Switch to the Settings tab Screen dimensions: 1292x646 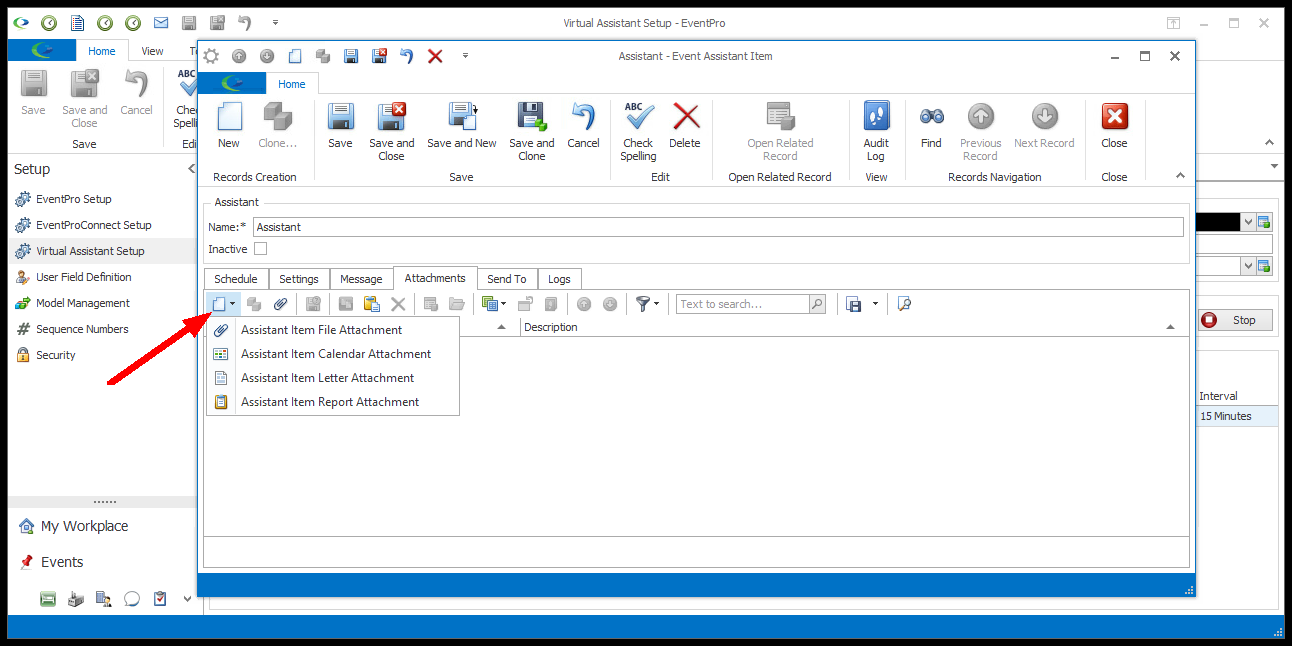(x=299, y=279)
